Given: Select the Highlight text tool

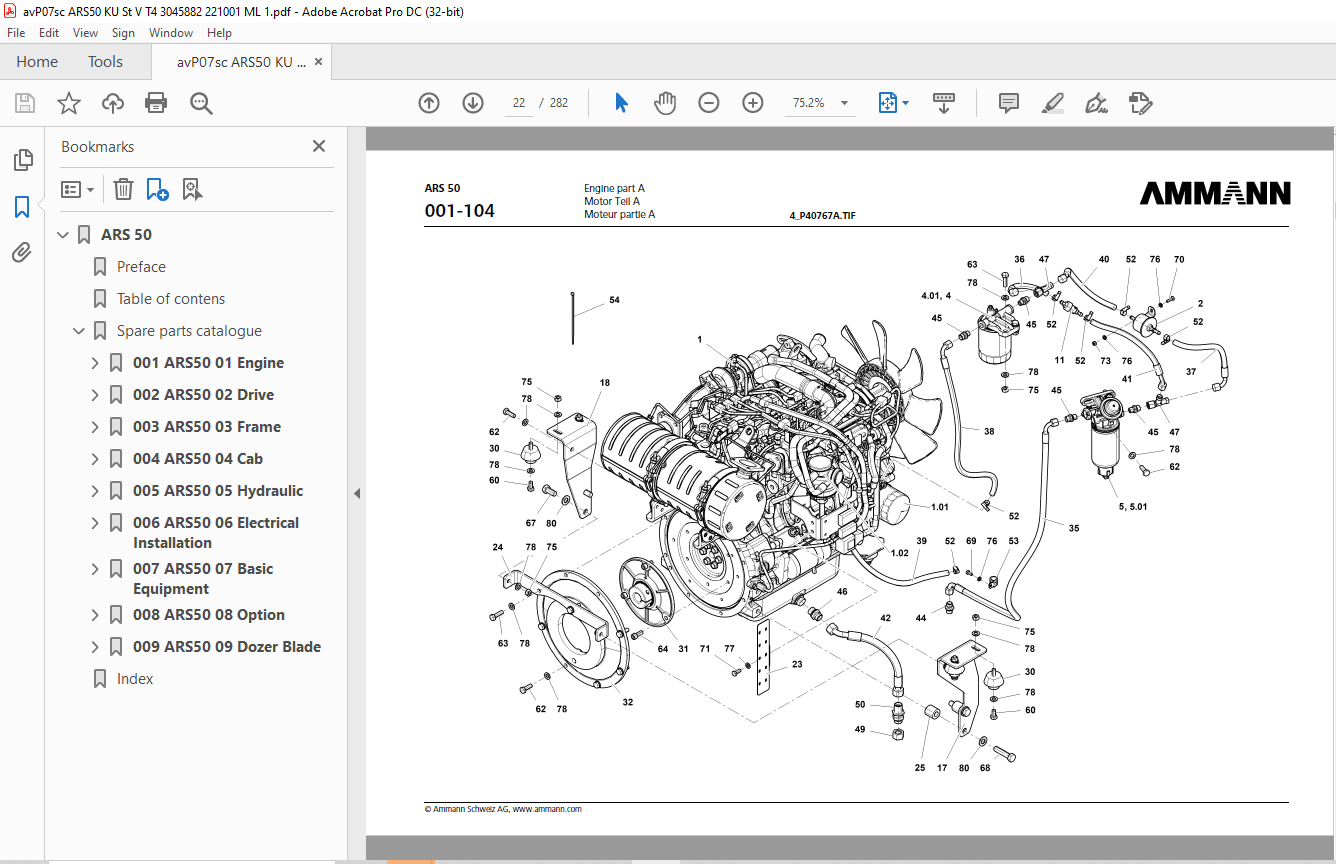Looking at the screenshot, I should tap(1052, 103).
